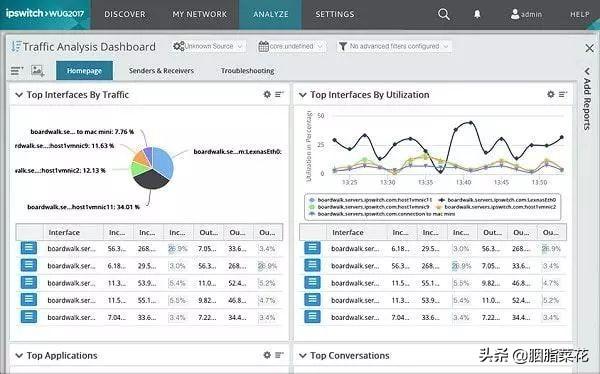
Task: Switch to the Homepage tab
Action: click(84, 70)
